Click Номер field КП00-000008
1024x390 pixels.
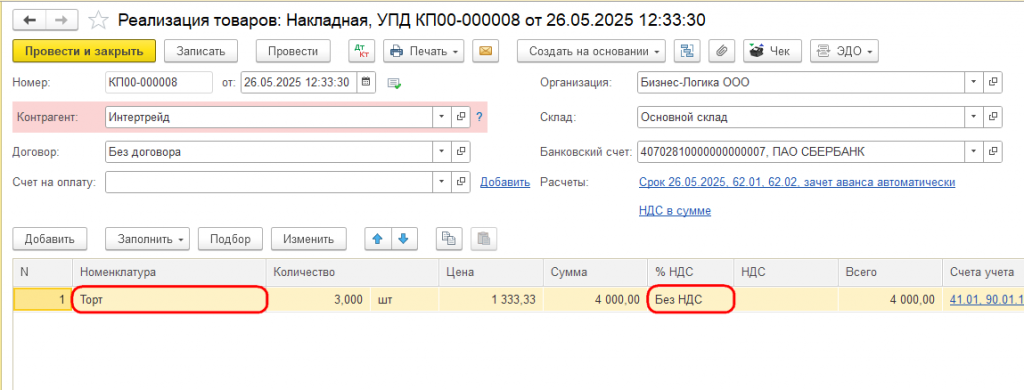pyautogui.click(x=159, y=82)
